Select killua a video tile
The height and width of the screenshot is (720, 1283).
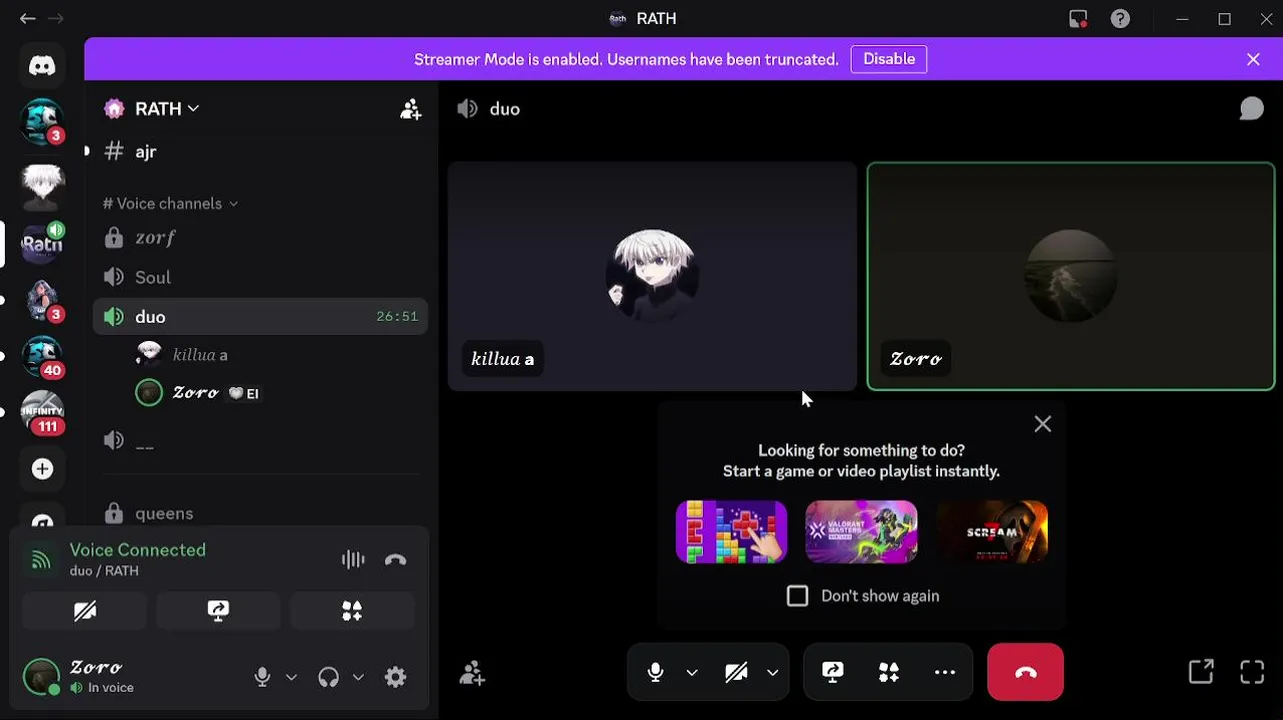point(652,276)
